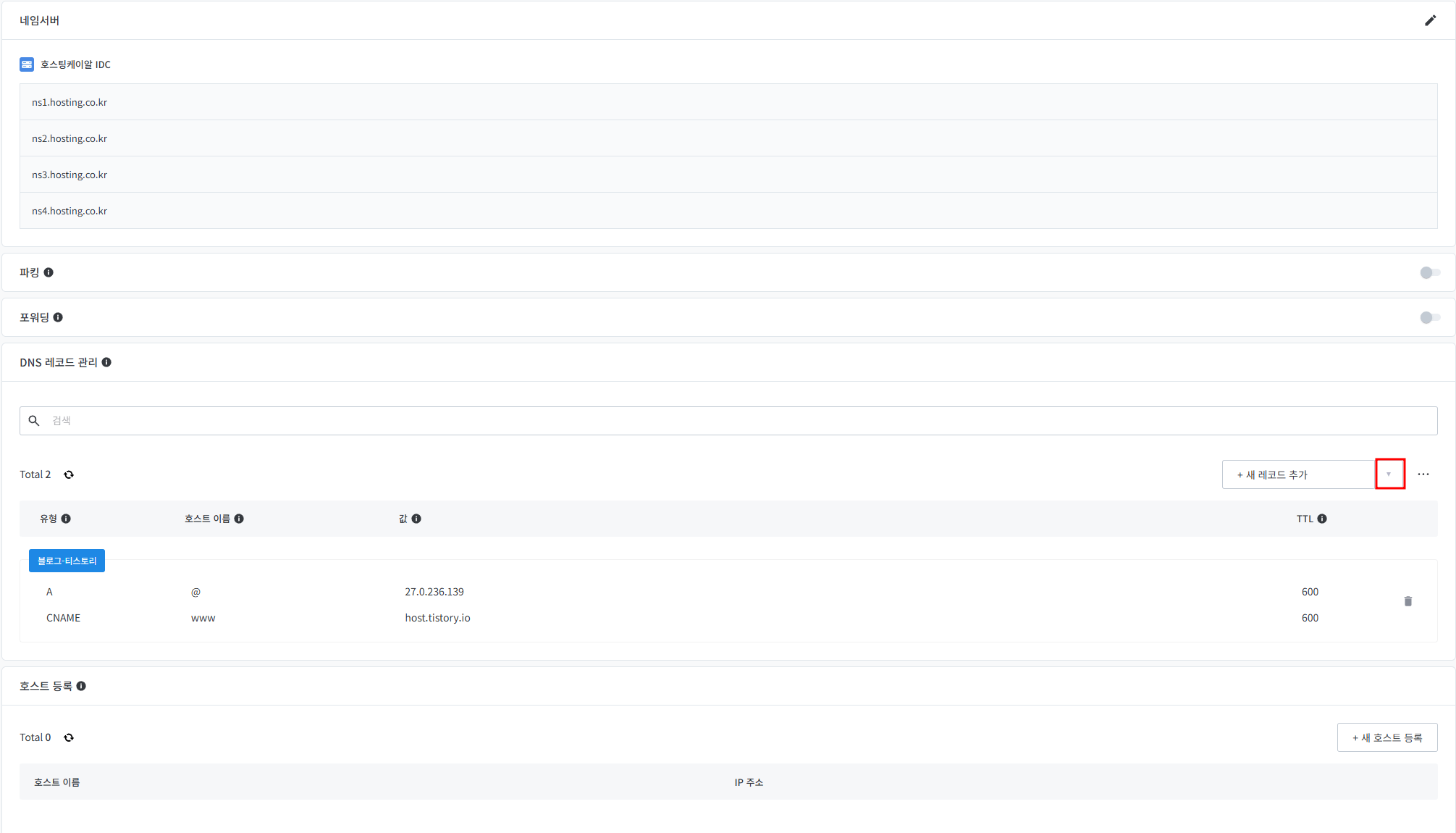Enable the 포워딩 toggle switch
The width and height of the screenshot is (1456, 833).
[1429, 317]
